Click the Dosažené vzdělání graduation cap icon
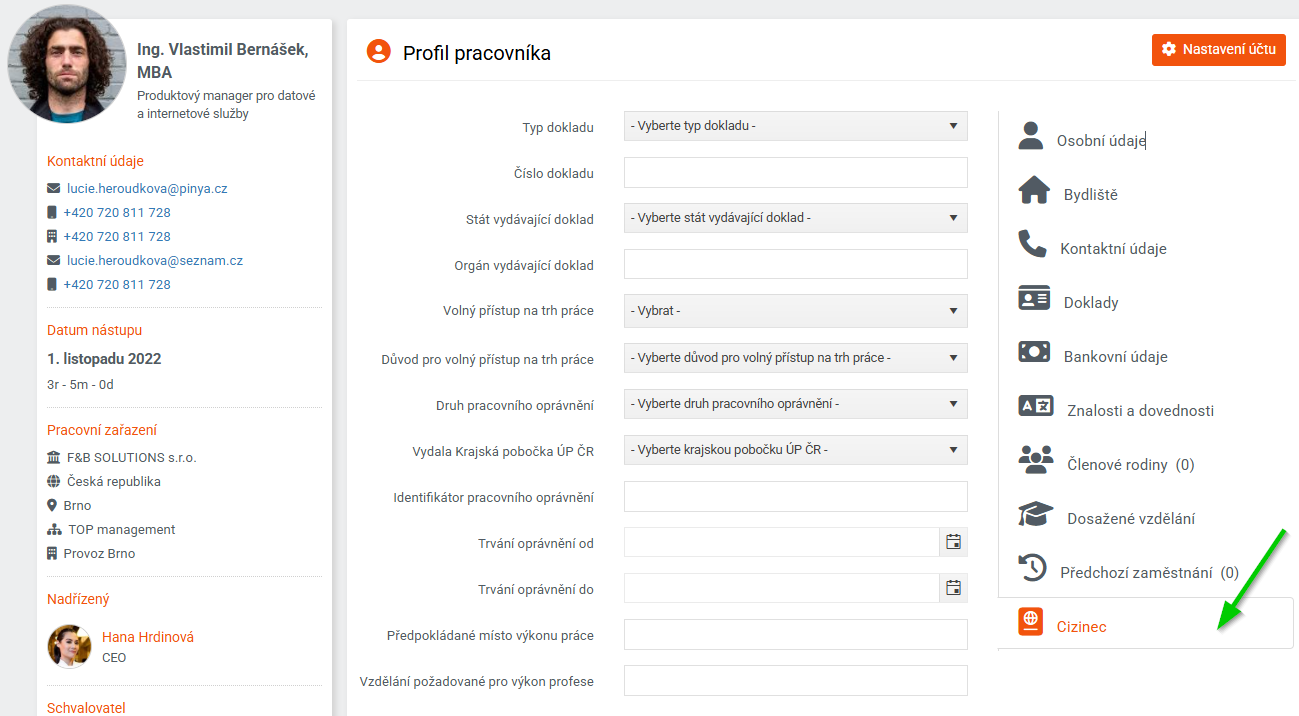The width and height of the screenshot is (1299, 716). tap(1035, 514)
